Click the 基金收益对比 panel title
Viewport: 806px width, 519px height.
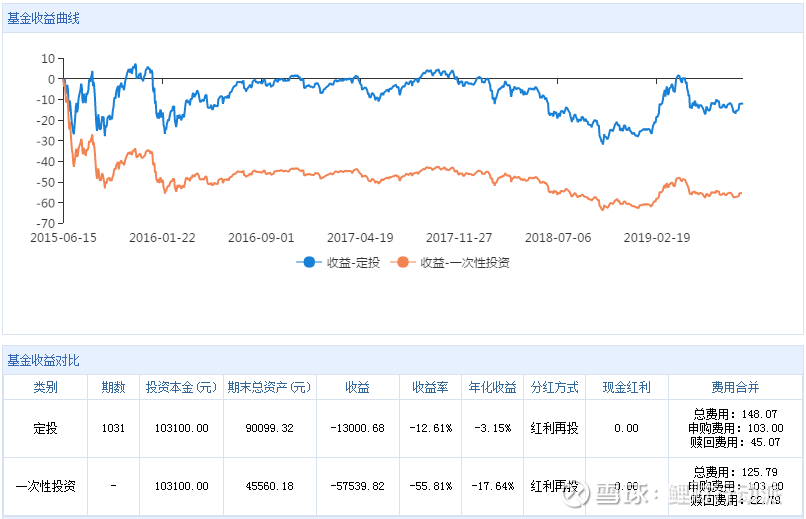tap(43, 361)
